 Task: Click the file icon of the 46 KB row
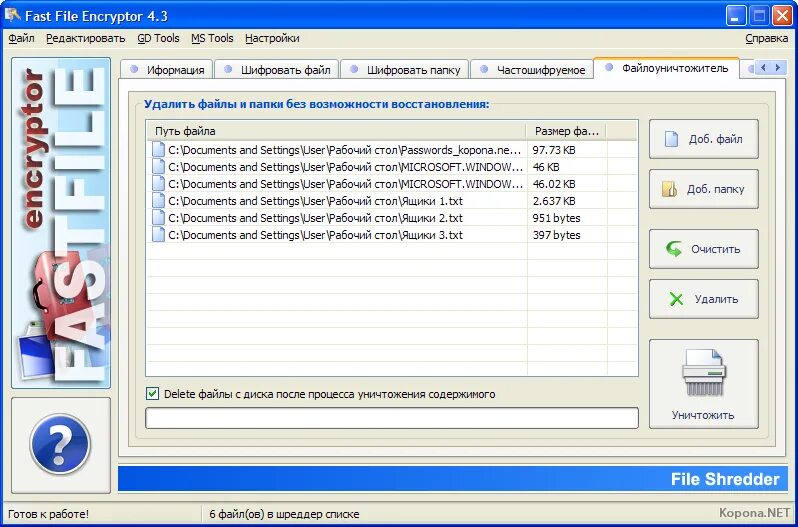click(x=159, y=166)
